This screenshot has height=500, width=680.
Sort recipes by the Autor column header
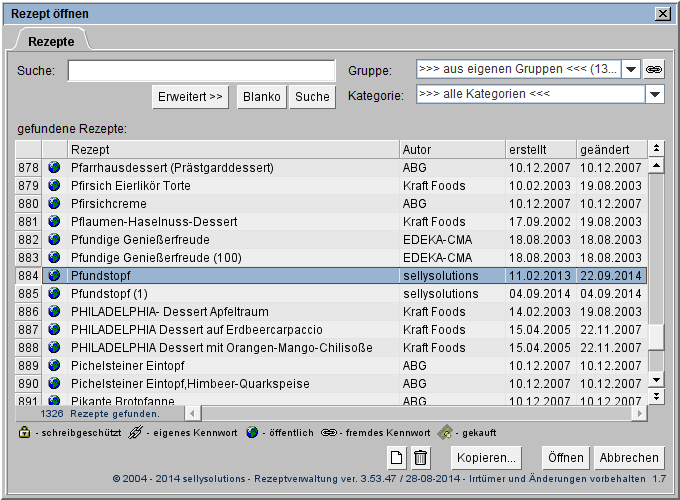point(450,149)
